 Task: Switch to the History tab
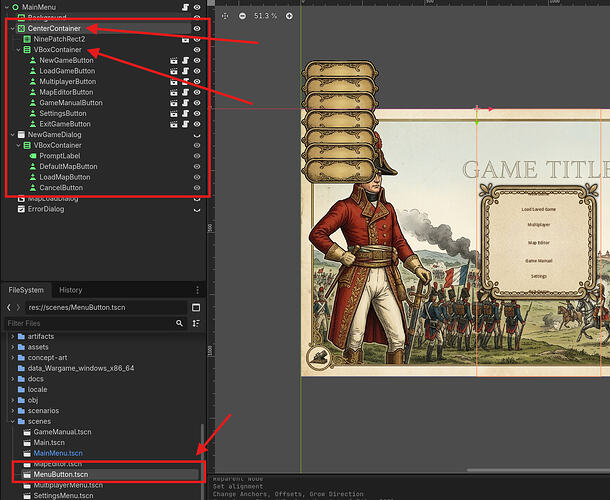[x=70, y=290]
